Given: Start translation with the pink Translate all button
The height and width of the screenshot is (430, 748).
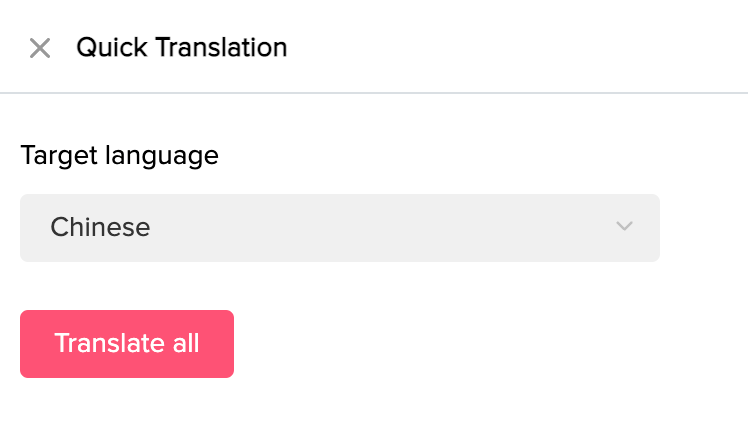Looking at the screenshot, I should (x=127, y=344).
